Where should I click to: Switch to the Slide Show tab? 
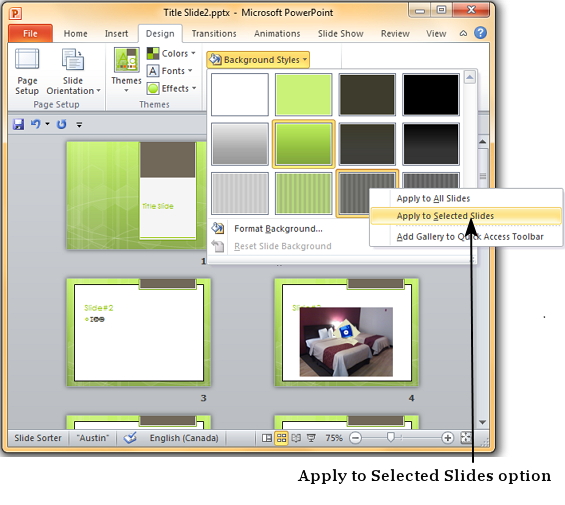click(341, 34)
